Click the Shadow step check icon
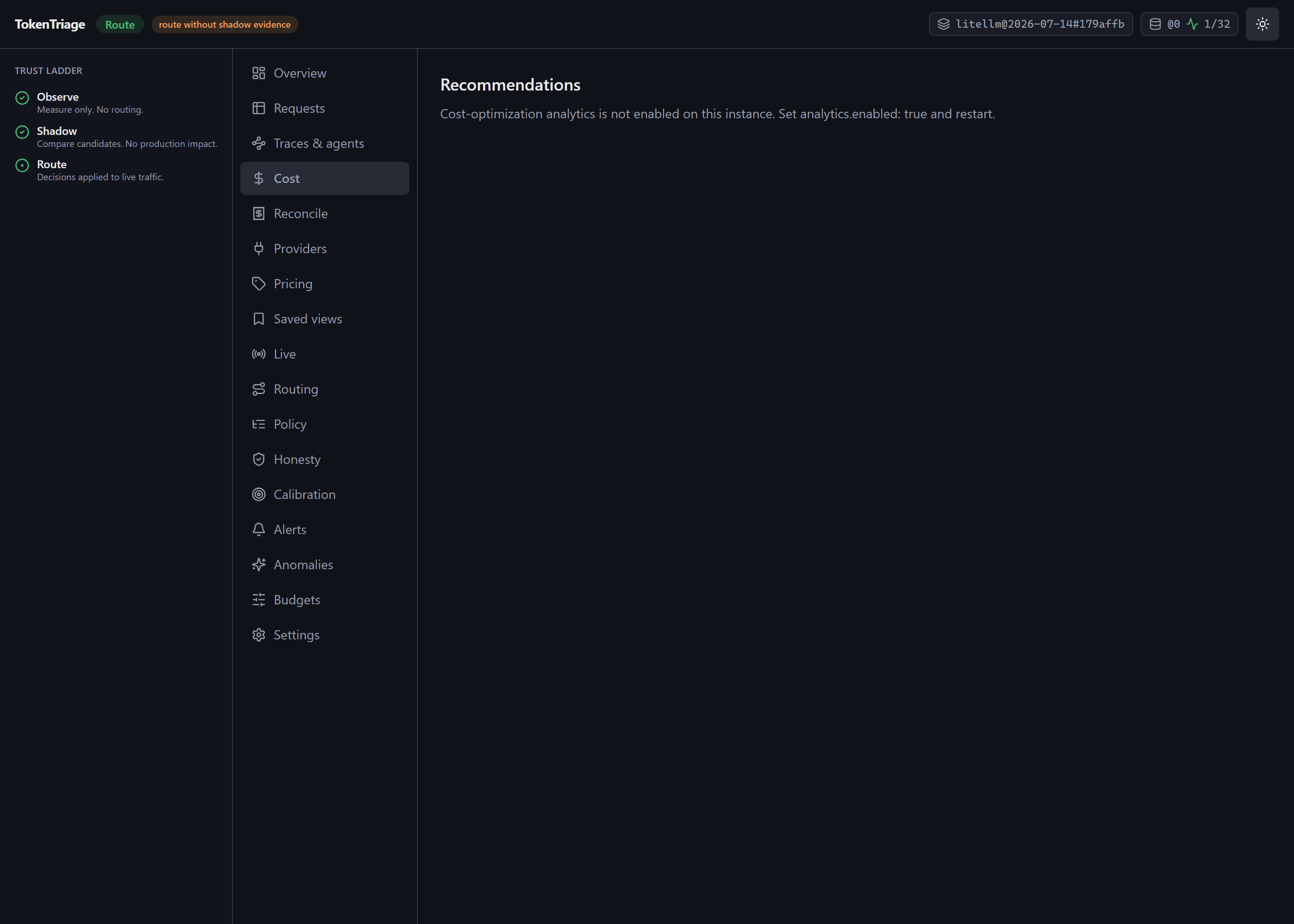 [22, 132]
